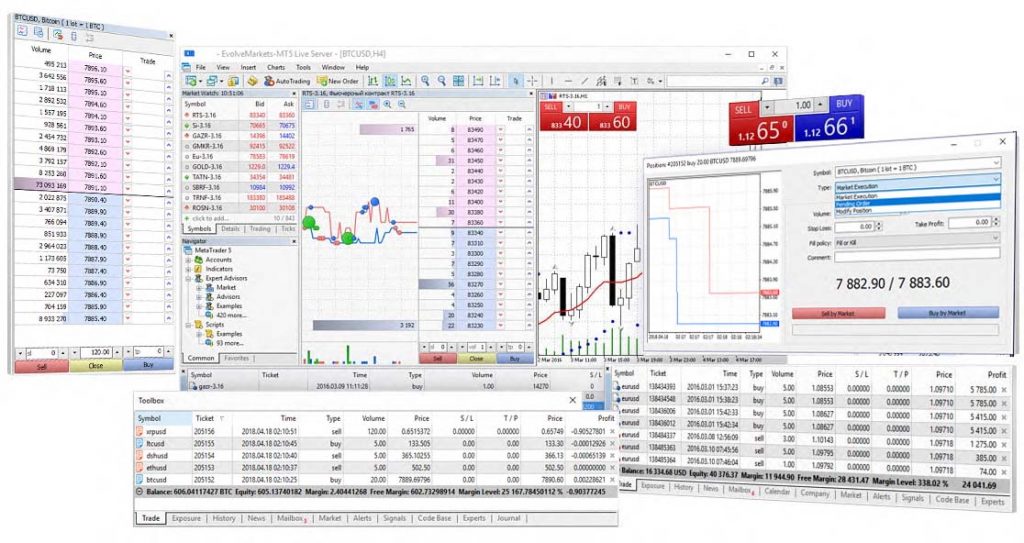Close the xrpusd position with its X
The width and height of the screenshot is (1024, 543).
coord(612,431)
